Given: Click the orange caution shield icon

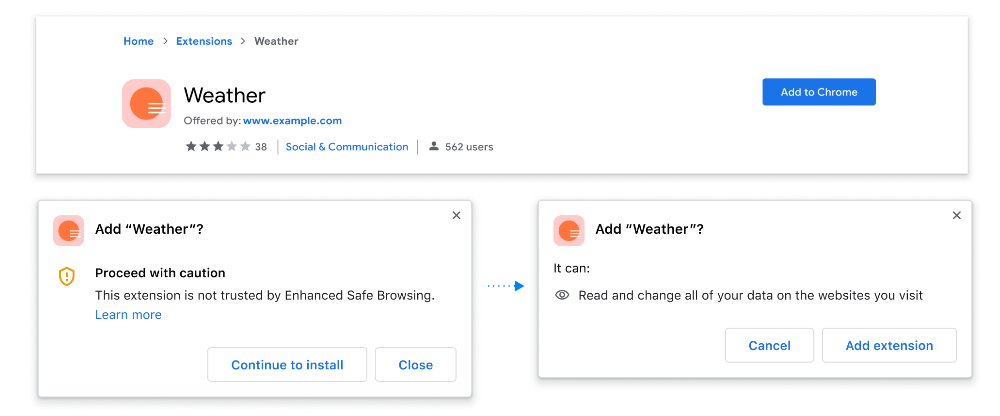Looking at the screenshot, I should pyautogui.click(x=67, y=276).
